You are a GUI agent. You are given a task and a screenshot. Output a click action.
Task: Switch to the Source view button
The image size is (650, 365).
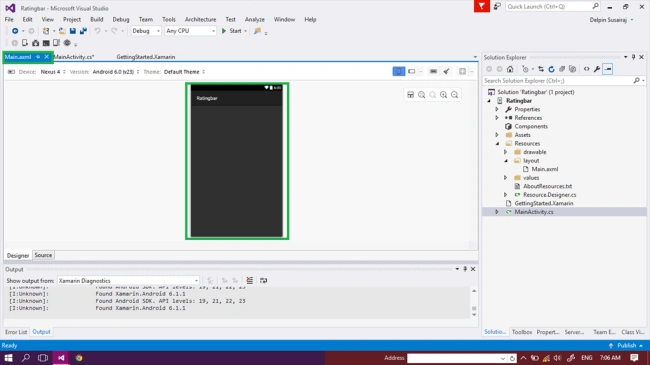click(43, 256)
